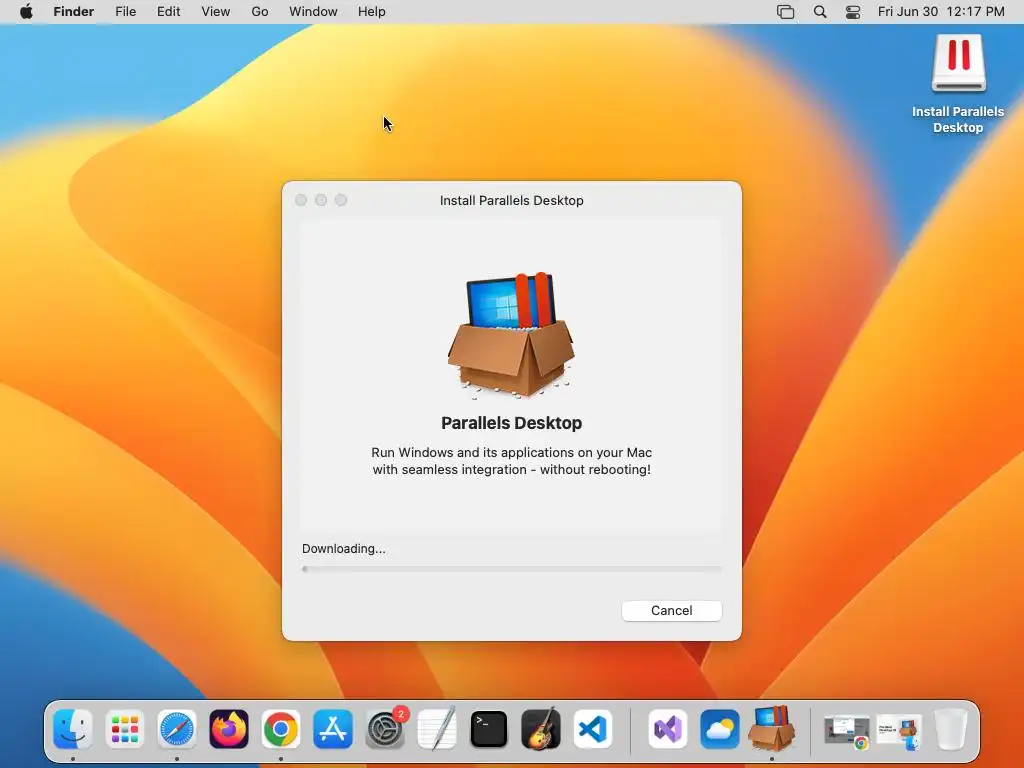The image size is (1024, 768).
Task: Open the minimized Chrome window in the Dock
Action: 847,731
